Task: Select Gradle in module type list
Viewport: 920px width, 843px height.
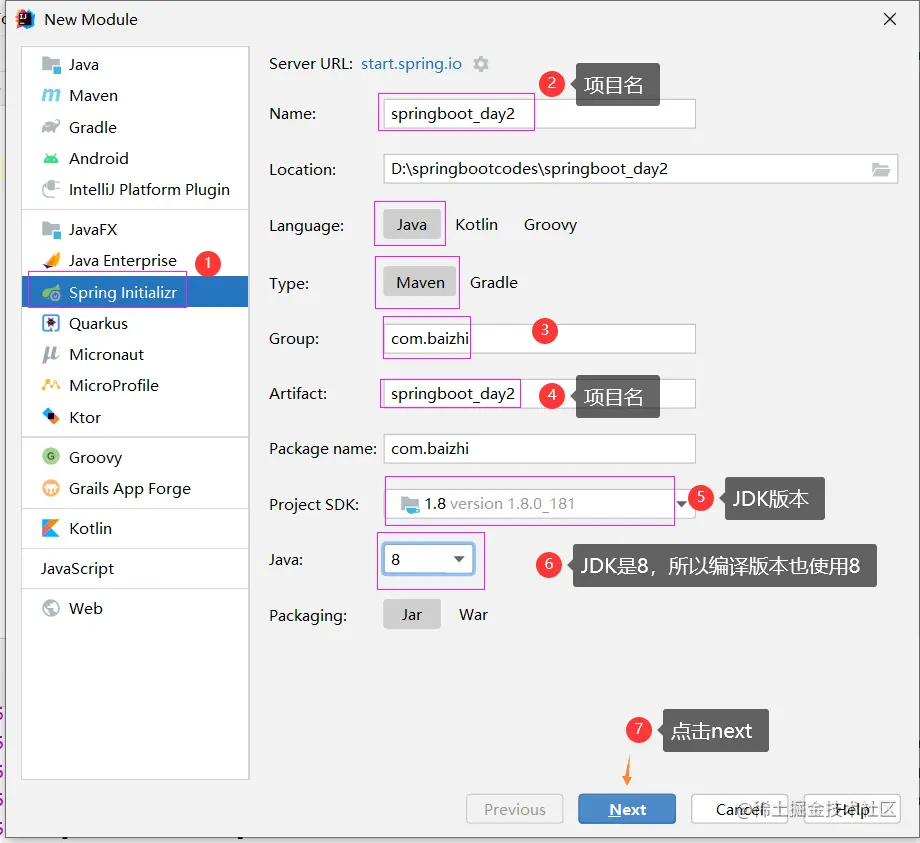Action: [x=135, y=127]
